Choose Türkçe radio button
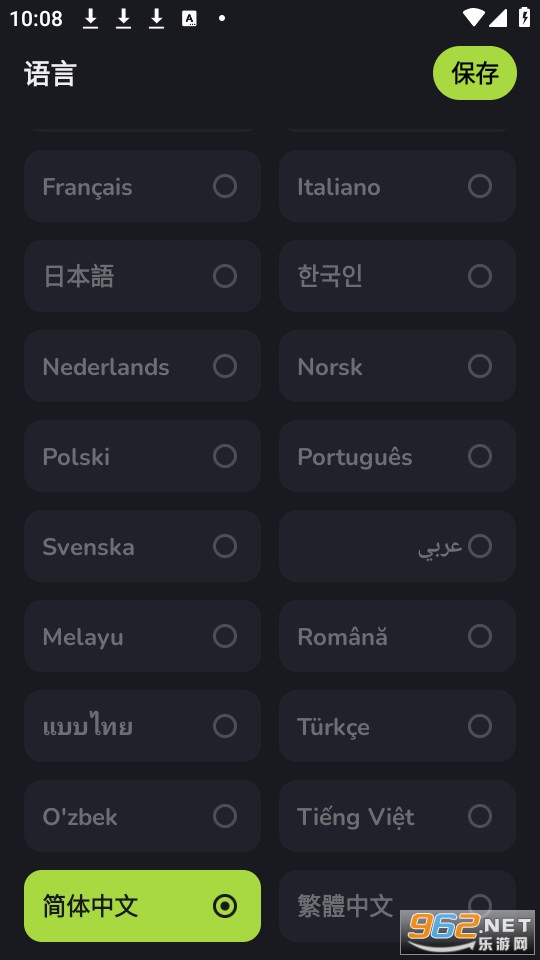This screenshot has width=540, height=960. [x=479, y=726]
